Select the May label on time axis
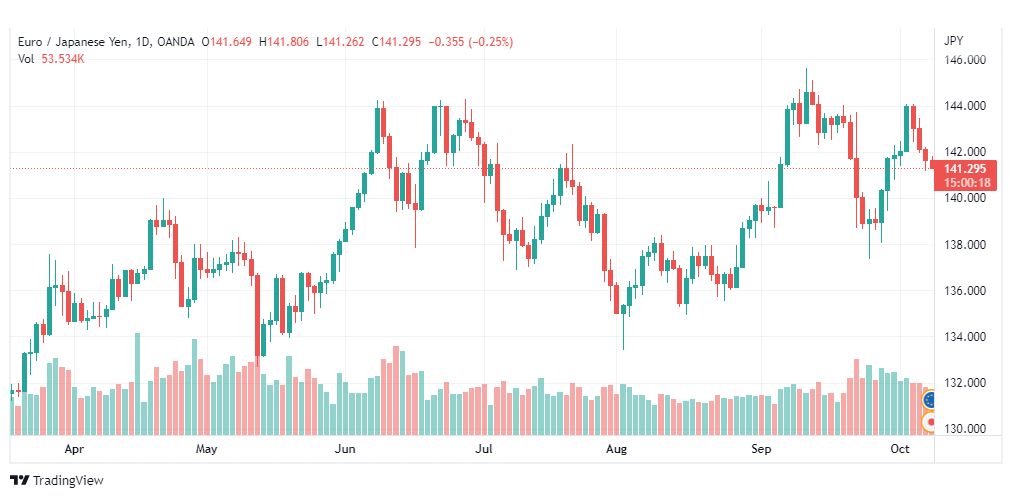 click(x=207, y=448)
